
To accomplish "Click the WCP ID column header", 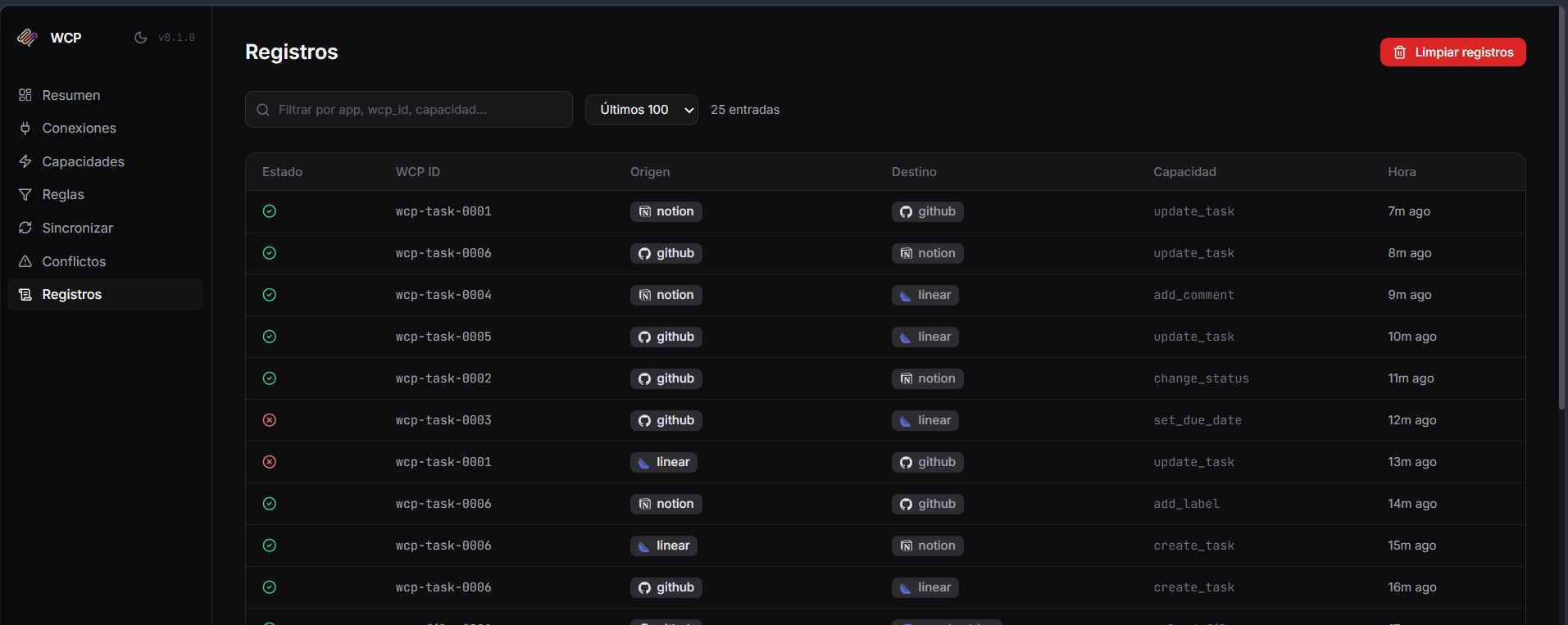I will (418, 172).
